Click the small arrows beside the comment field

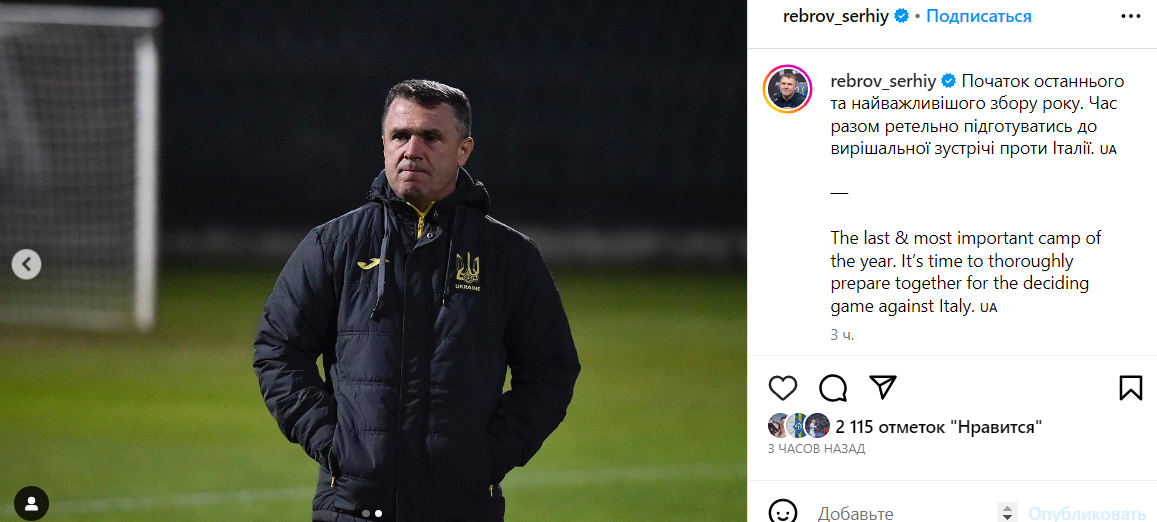point(1008,512)
